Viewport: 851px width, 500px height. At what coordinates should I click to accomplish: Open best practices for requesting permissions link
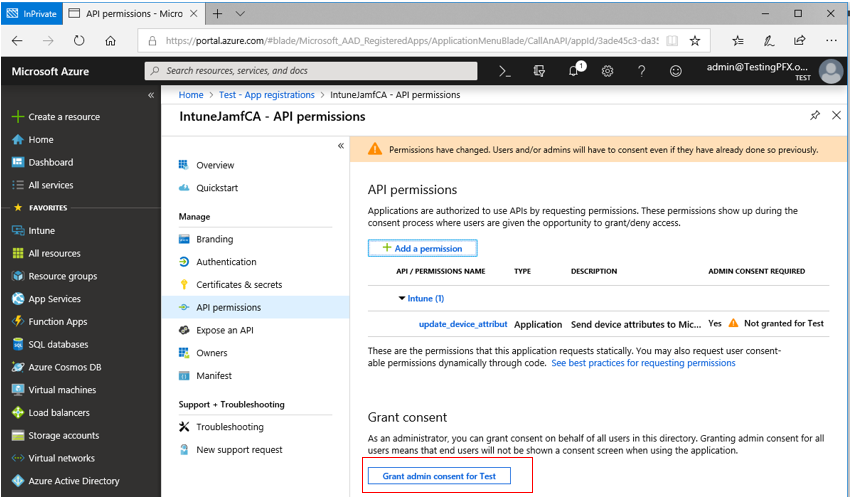coord(643,363)
